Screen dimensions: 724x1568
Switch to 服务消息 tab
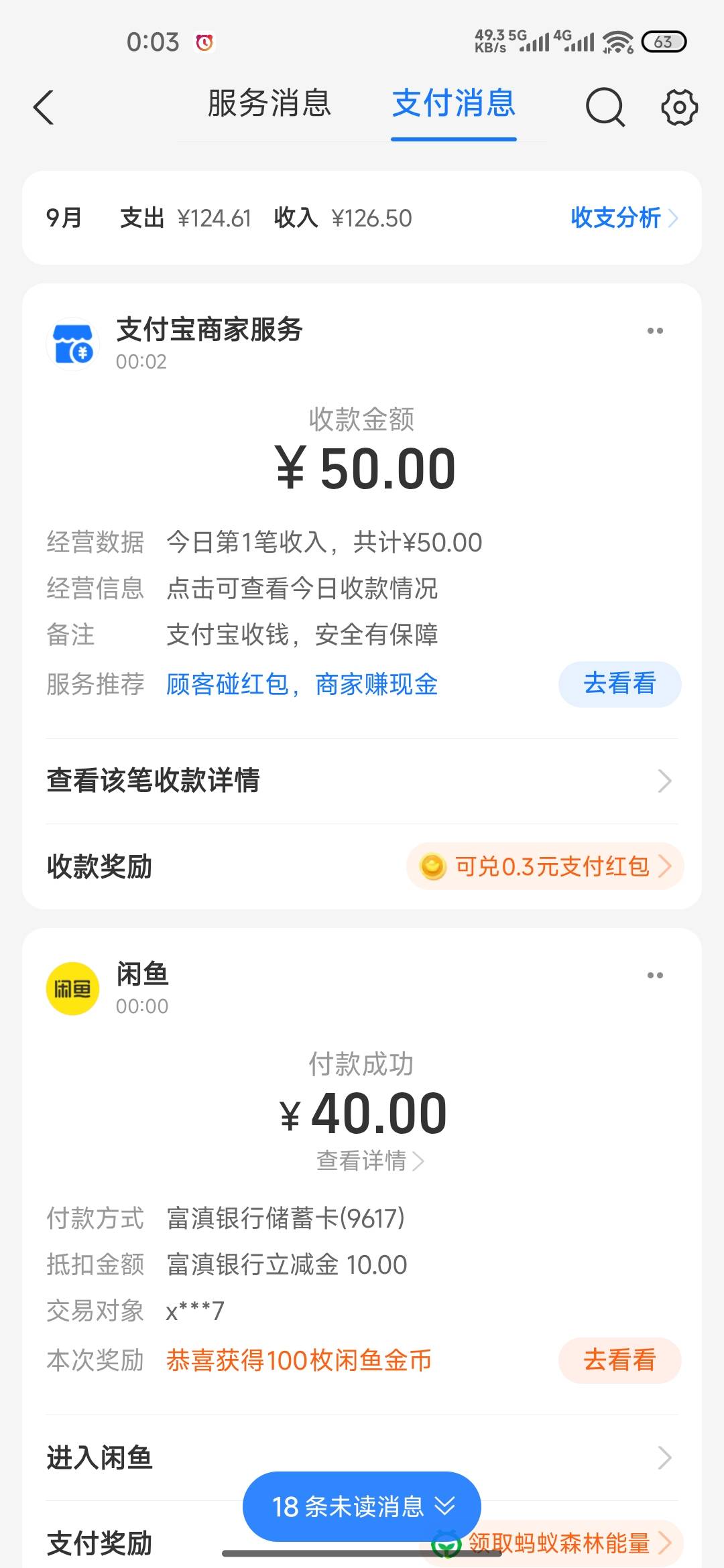269,103
